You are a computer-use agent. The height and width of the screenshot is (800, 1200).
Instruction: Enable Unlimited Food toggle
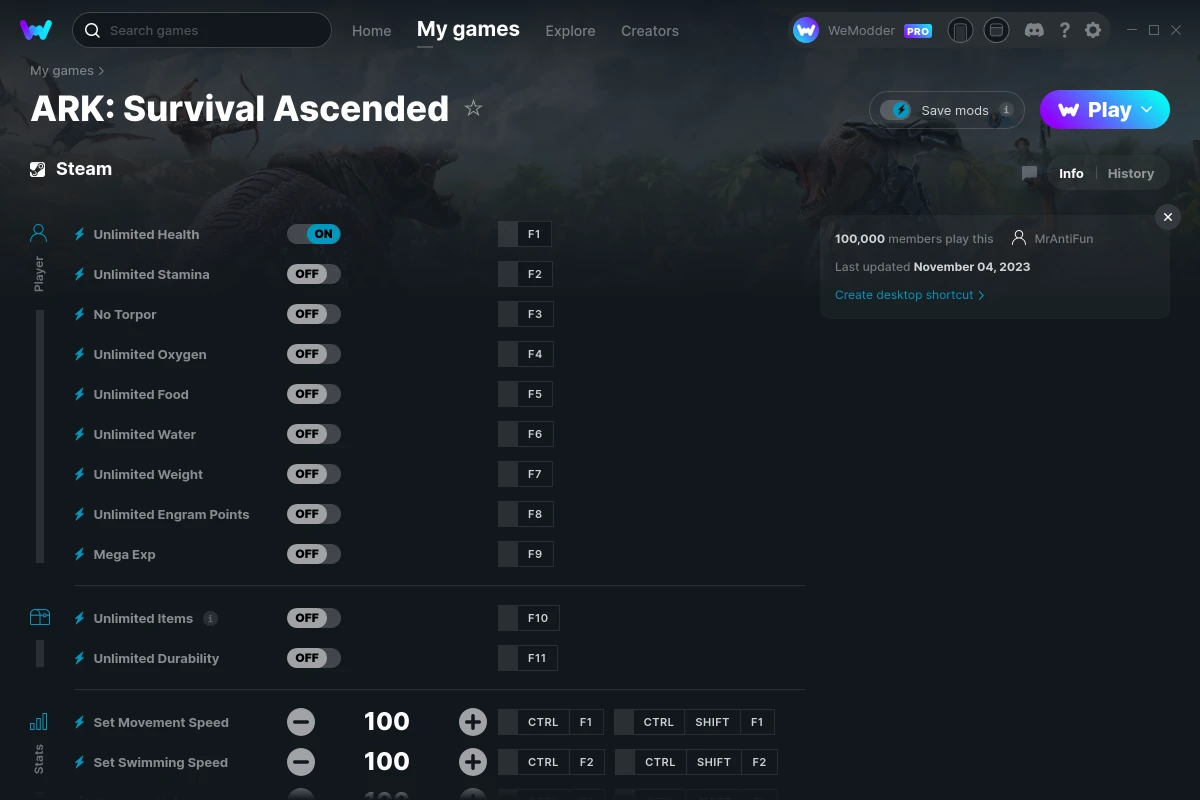(x=314, y=394)
